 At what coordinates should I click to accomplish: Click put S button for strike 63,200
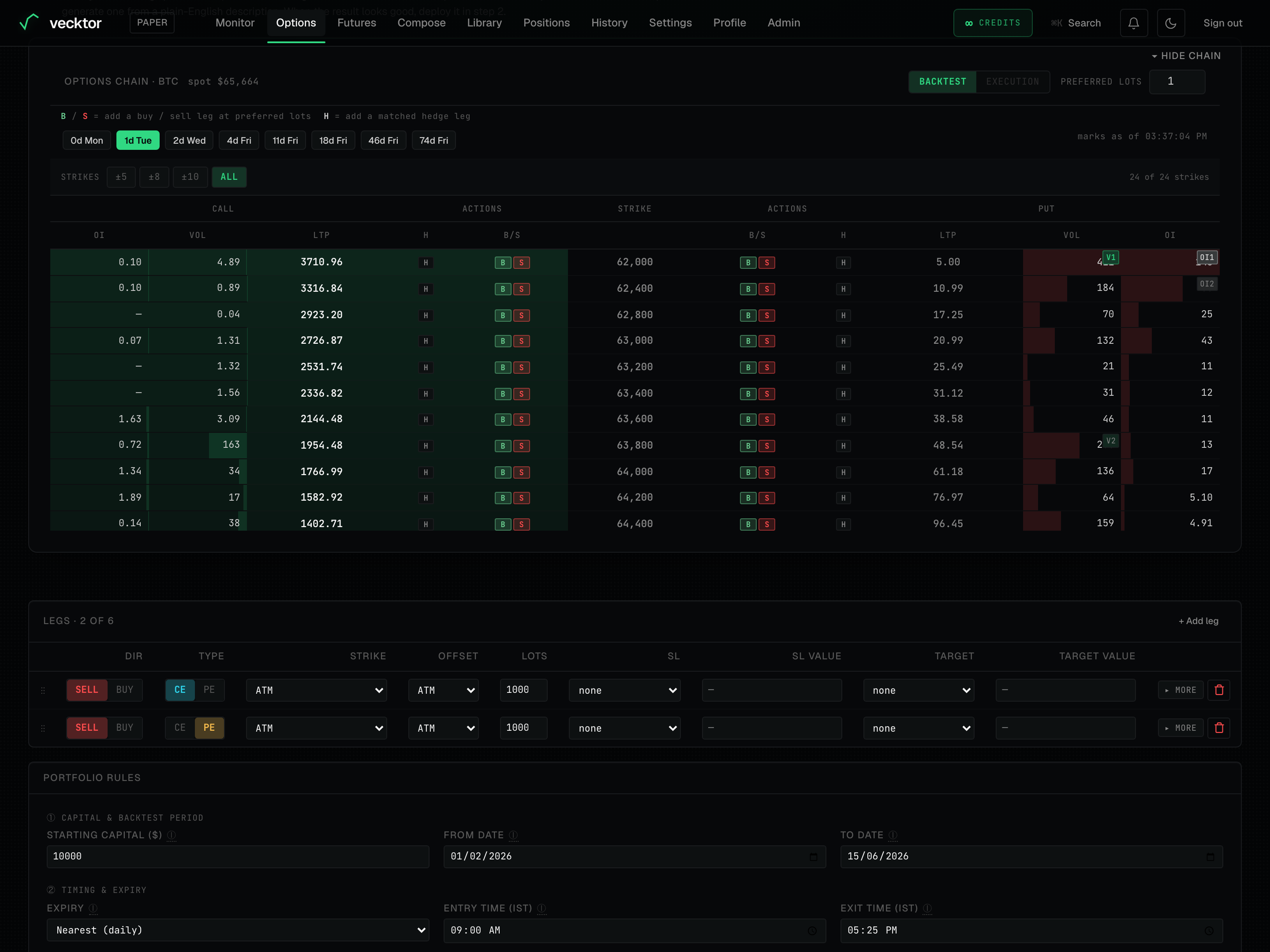767,368
